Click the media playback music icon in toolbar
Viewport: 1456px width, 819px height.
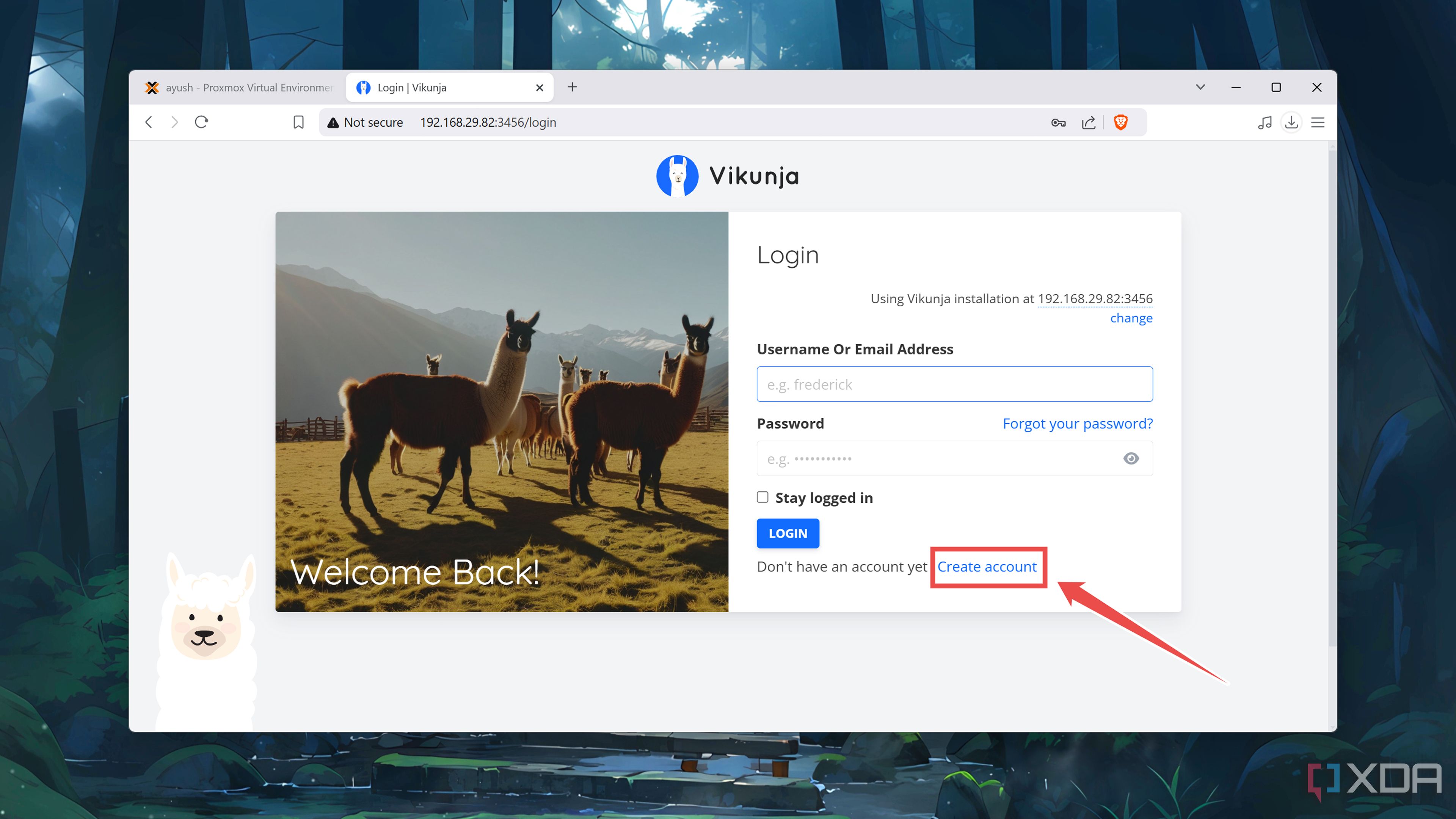pos(1265,122)
